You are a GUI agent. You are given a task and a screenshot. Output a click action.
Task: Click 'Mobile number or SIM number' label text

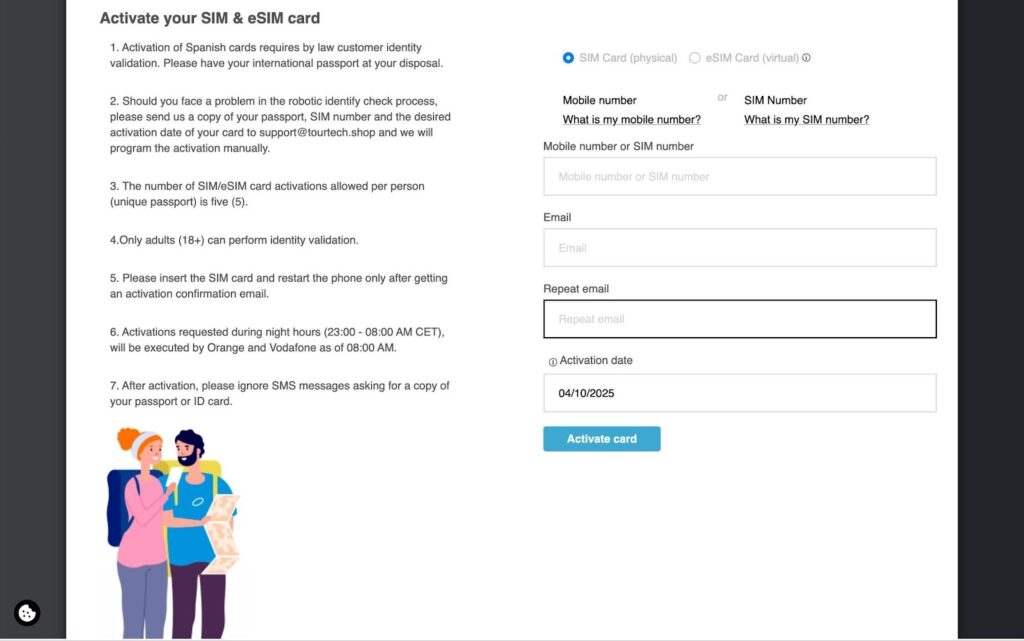point(618,147)
